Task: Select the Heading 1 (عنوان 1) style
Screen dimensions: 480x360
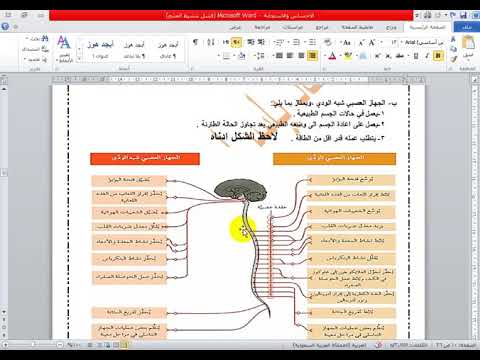Action: coord(100,50)
